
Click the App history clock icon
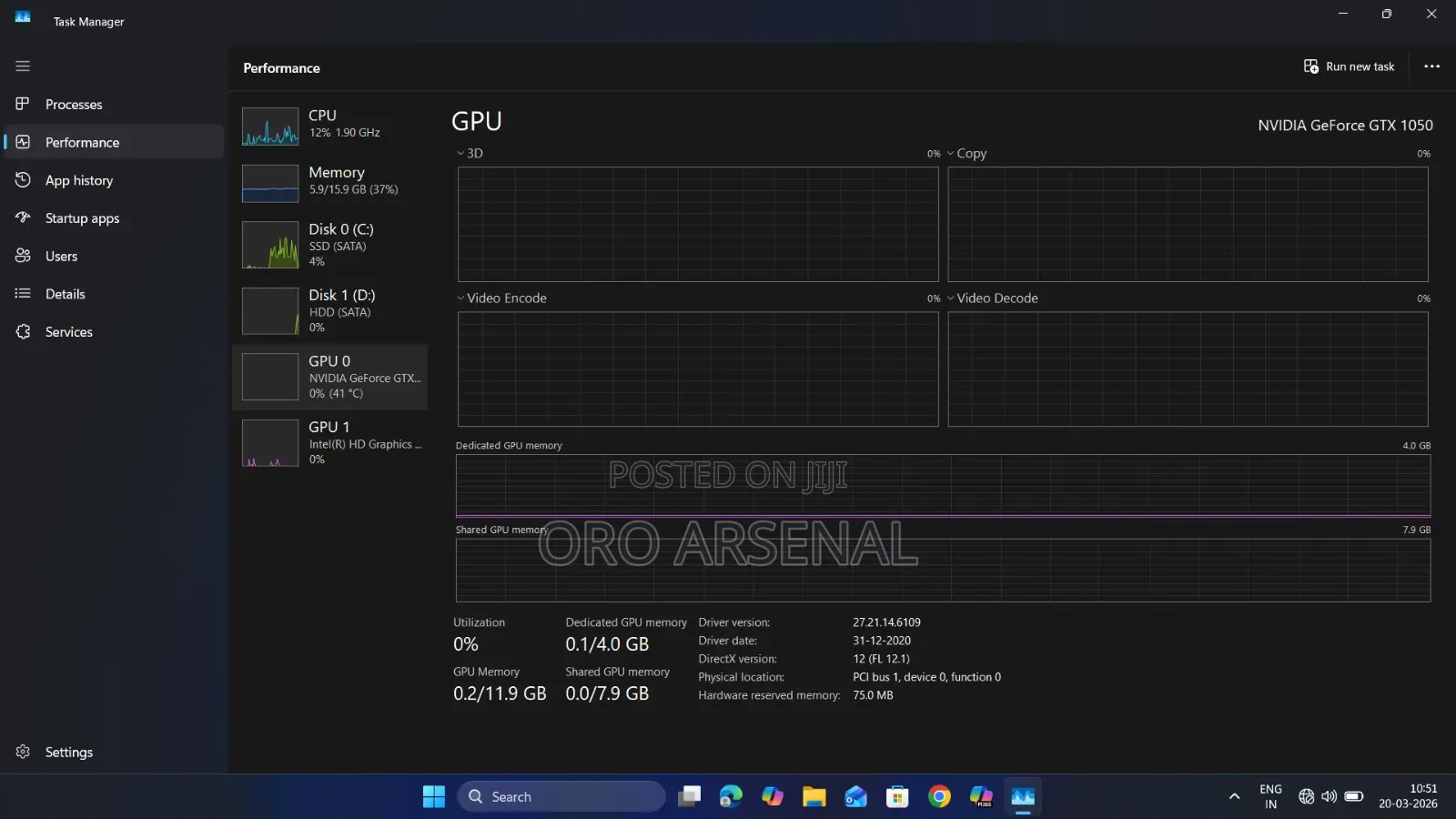(23, 180)
